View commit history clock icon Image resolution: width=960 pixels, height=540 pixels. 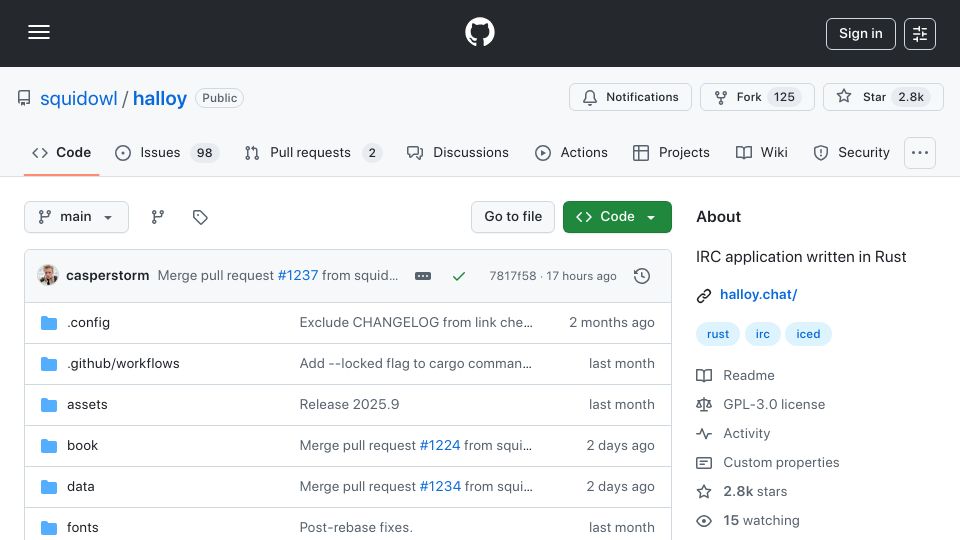(x=642, y=276)
